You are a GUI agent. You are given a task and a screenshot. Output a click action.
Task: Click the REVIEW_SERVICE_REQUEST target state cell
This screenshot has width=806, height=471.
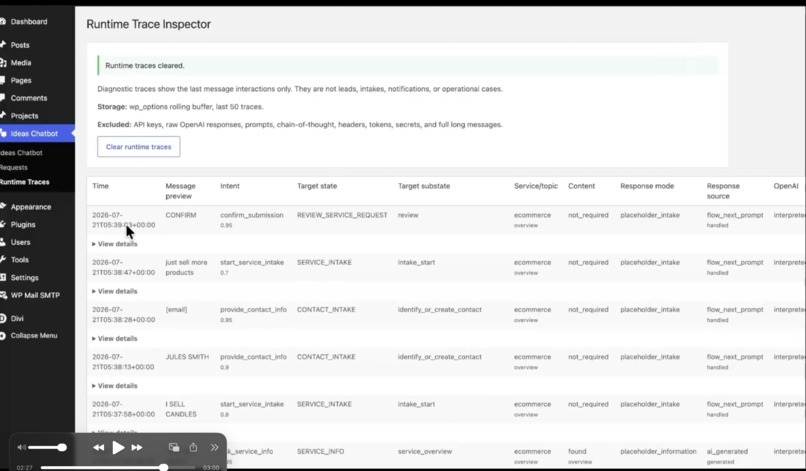[342, 215]
